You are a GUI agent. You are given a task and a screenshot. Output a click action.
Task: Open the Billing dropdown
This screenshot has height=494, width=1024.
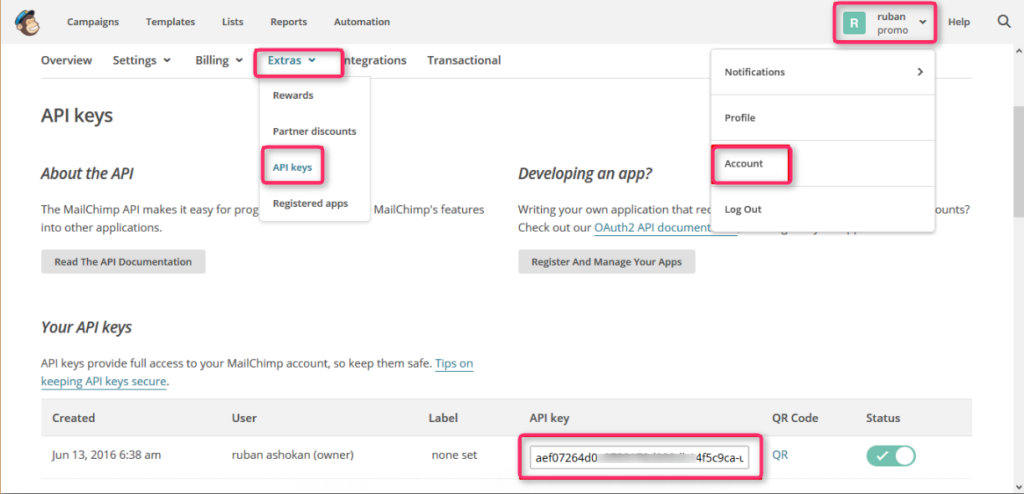pos(219,60)
